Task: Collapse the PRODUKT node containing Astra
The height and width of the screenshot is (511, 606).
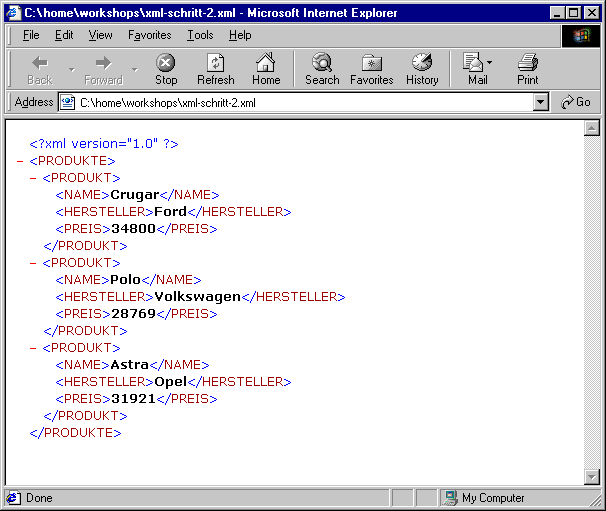Action: (33, 348)
